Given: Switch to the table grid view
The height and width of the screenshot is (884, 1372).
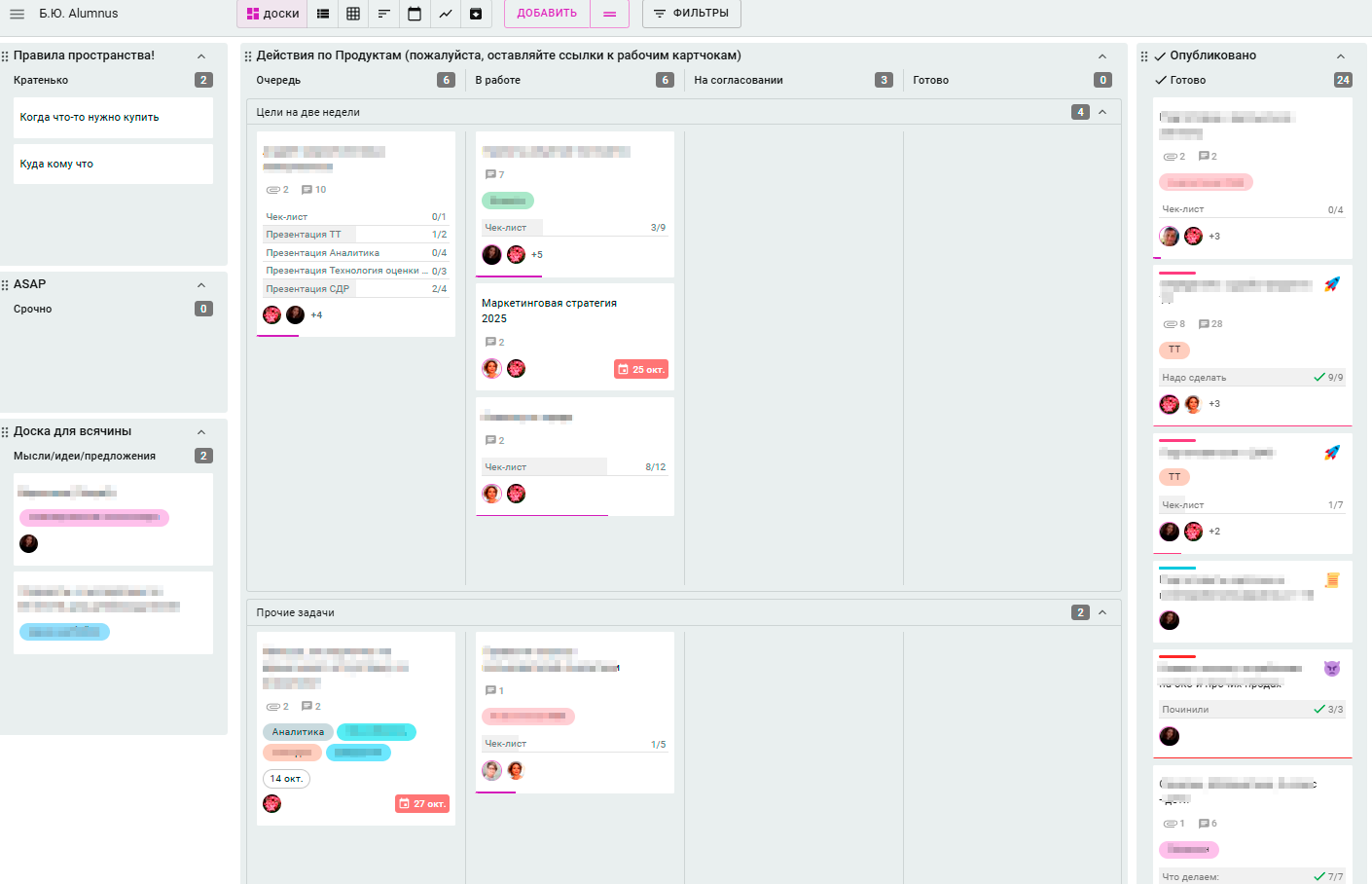Looking at the screenshot, I should tap(353, 14).
